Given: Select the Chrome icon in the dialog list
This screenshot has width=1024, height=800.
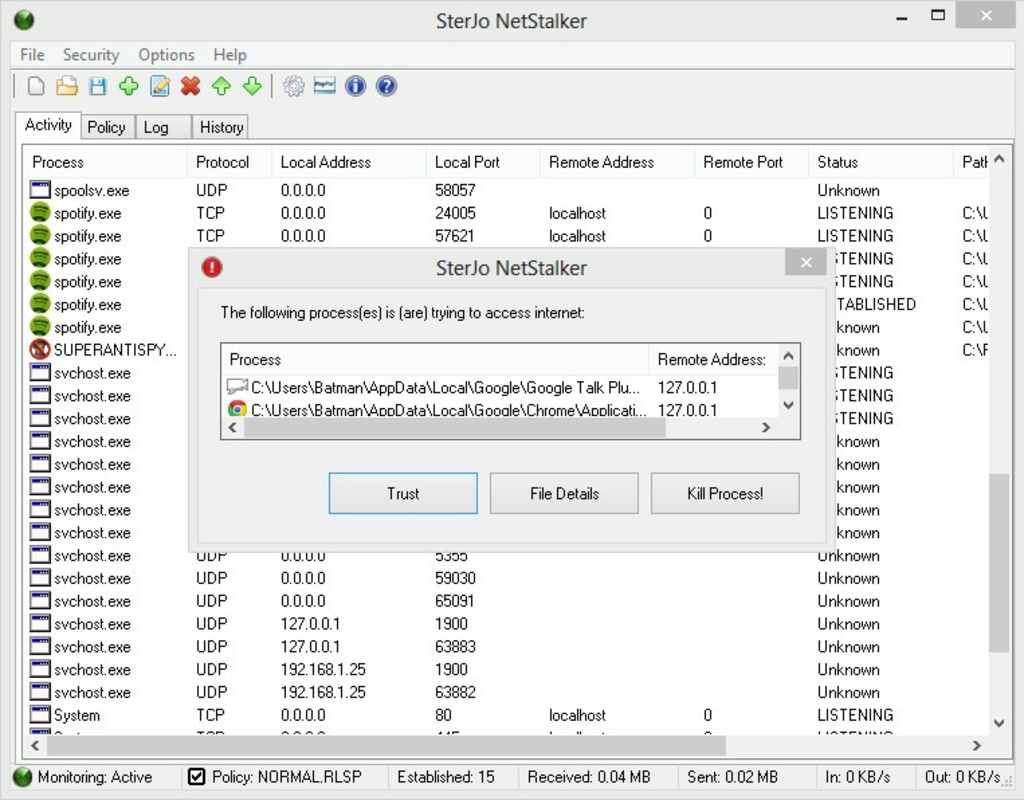Looking at the screenshot, I should pos(236,409).
